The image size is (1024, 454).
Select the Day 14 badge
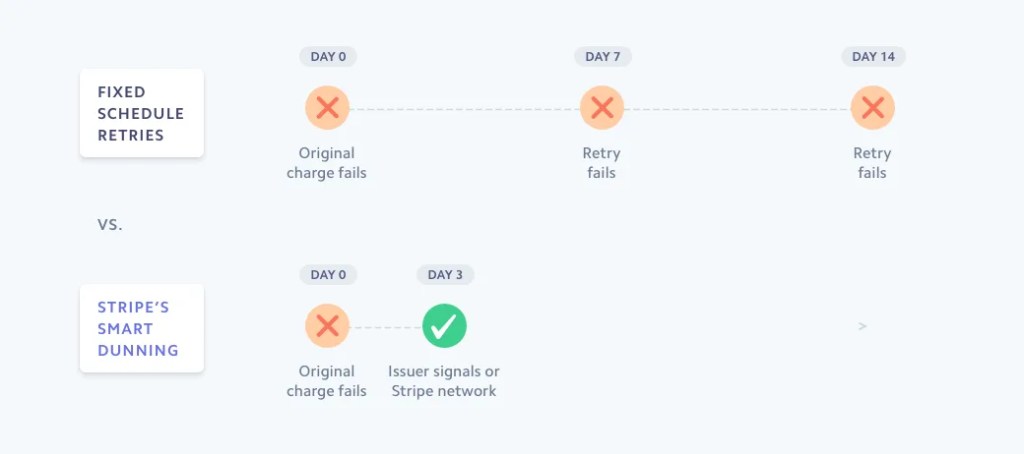point(873,57)
